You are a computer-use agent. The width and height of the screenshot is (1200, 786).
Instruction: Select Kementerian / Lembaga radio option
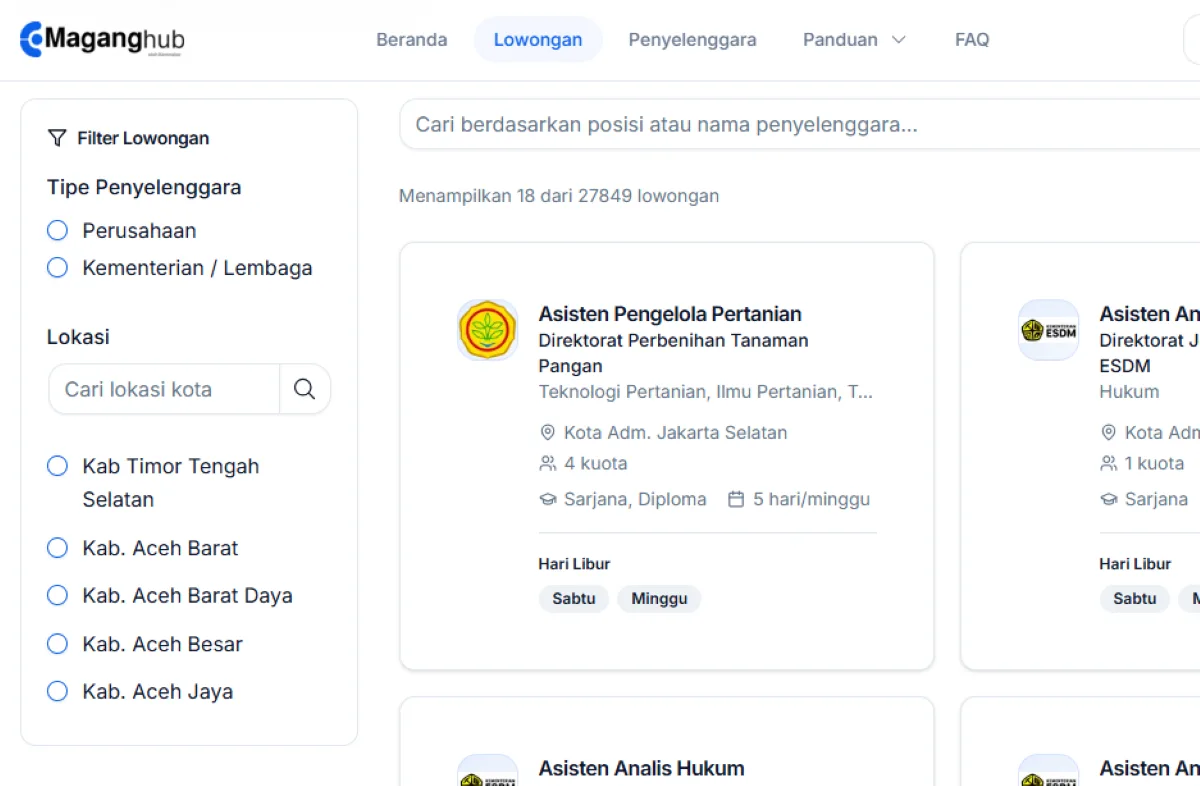click(58, 268)
